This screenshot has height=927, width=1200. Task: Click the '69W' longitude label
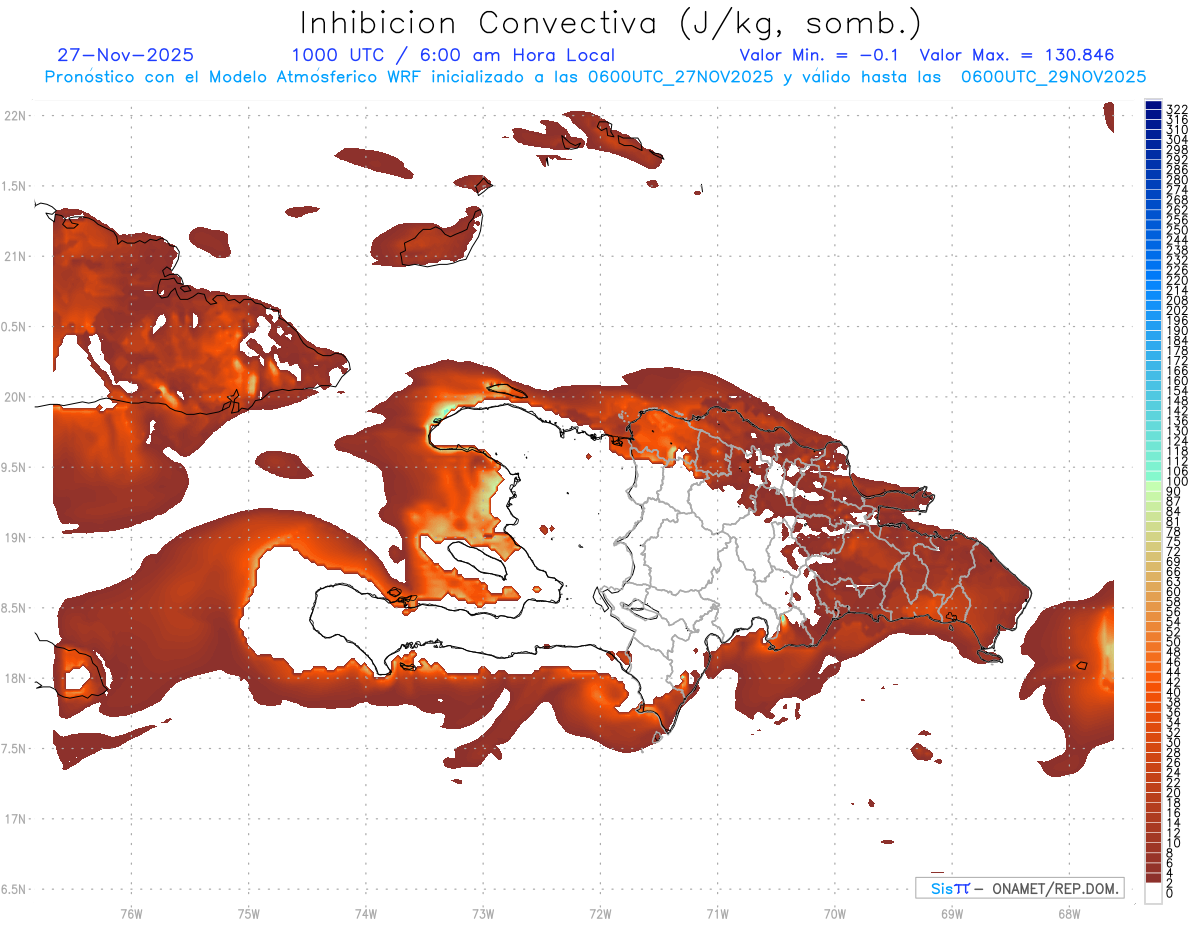pos(952,913)
